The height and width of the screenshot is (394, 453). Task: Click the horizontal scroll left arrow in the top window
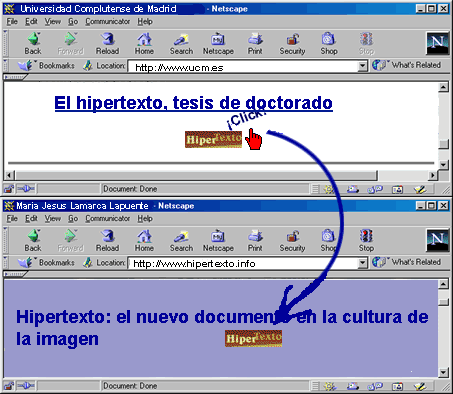(9, 175)
